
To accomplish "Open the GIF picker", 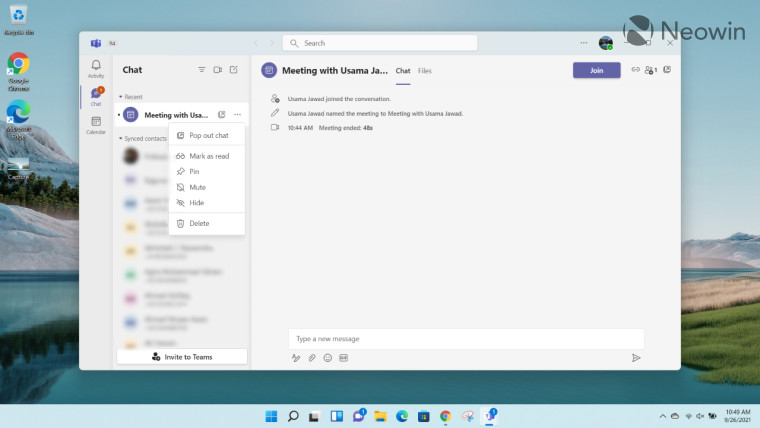I will tap(344, 358).
